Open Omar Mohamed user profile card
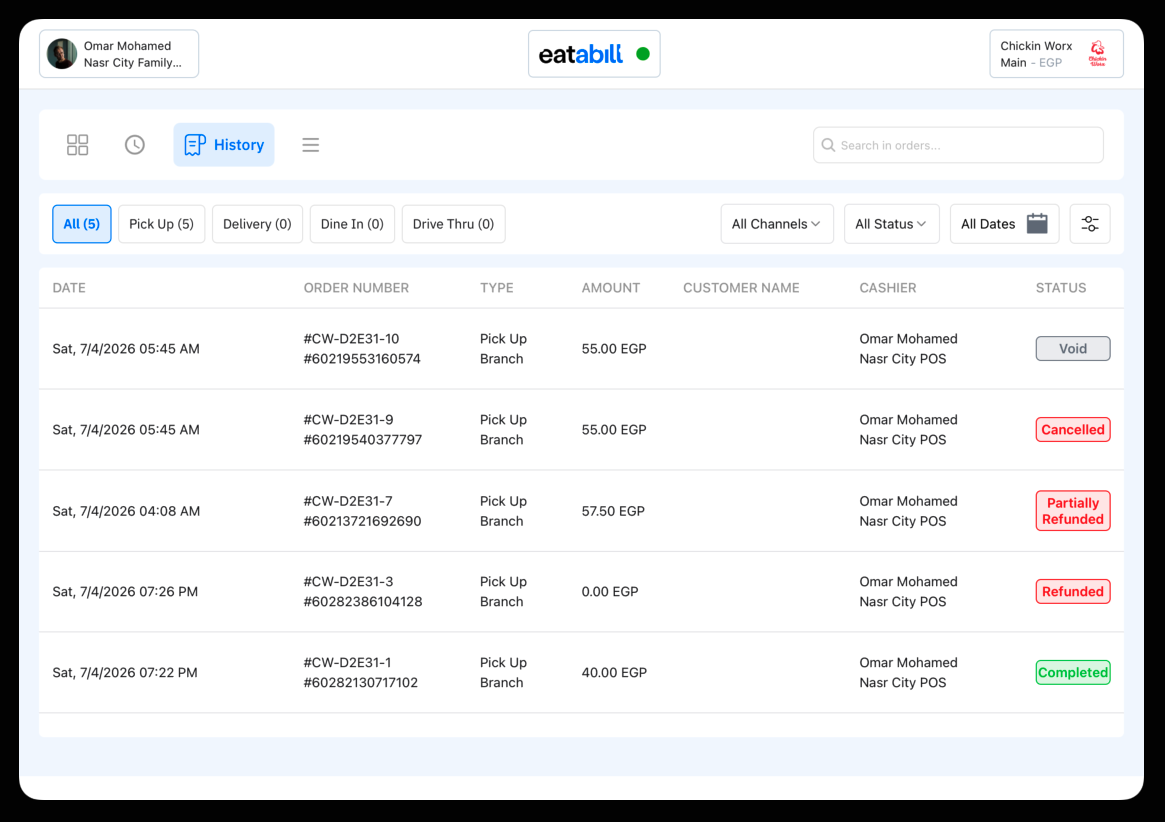1165x822 pixels. tap(119, 54)
